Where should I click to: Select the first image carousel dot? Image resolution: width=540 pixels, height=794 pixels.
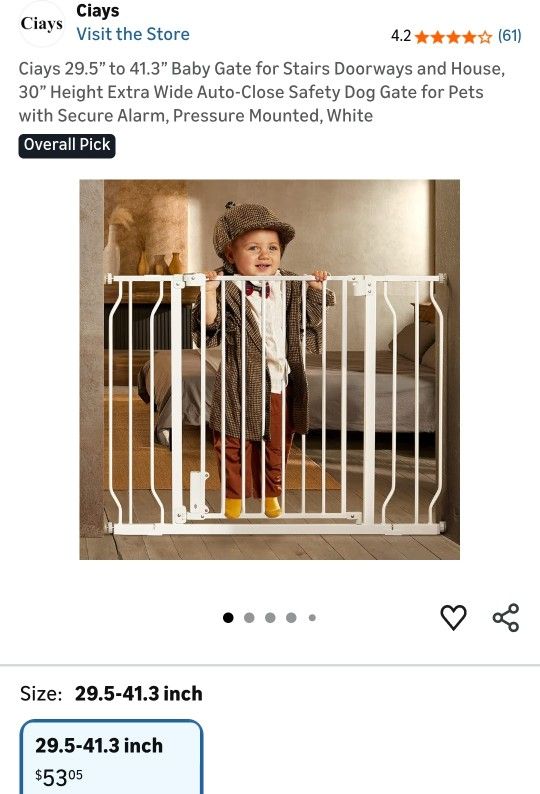228,617
